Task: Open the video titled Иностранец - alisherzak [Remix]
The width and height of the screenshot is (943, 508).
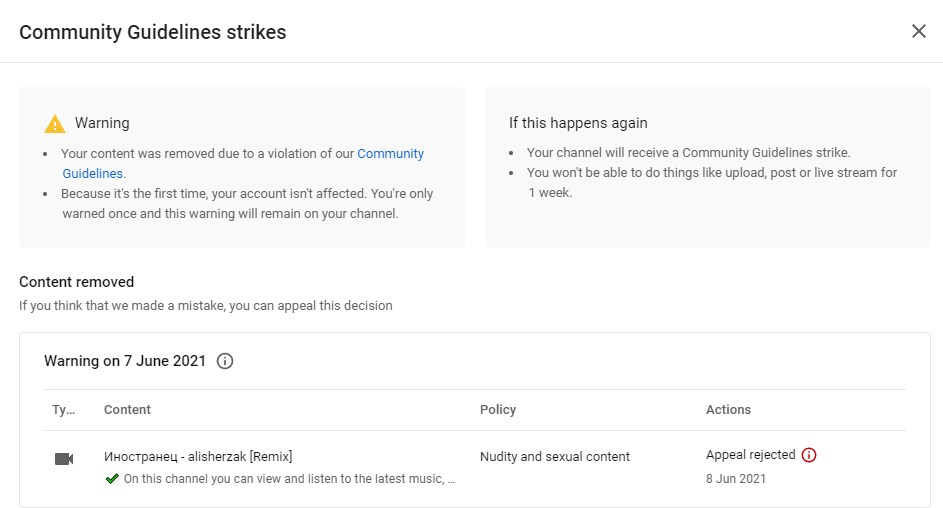Action: click(x=198, y=456)
